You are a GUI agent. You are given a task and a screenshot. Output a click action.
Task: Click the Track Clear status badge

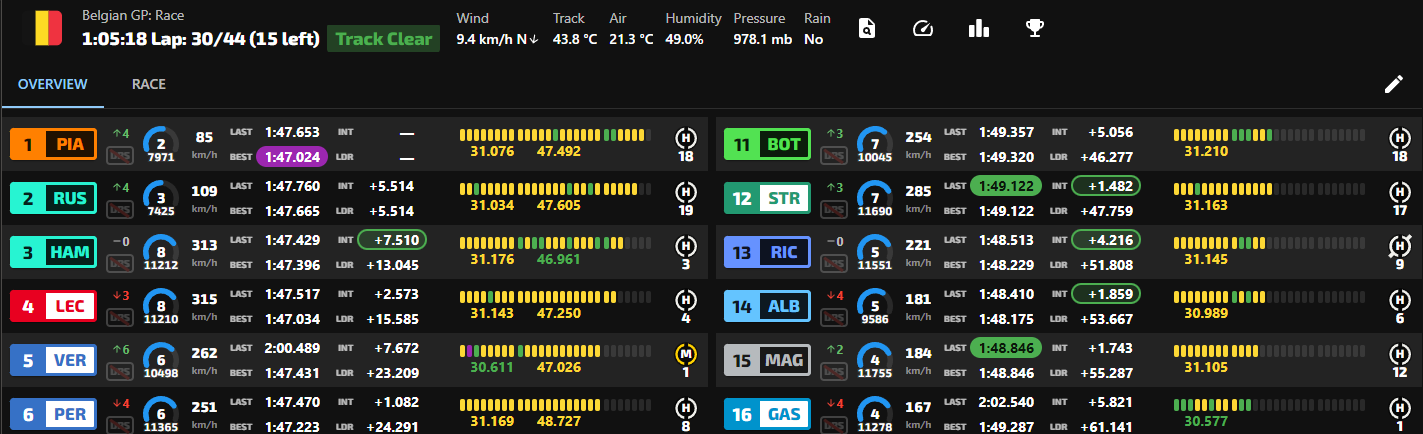click(x=383, y=39)
